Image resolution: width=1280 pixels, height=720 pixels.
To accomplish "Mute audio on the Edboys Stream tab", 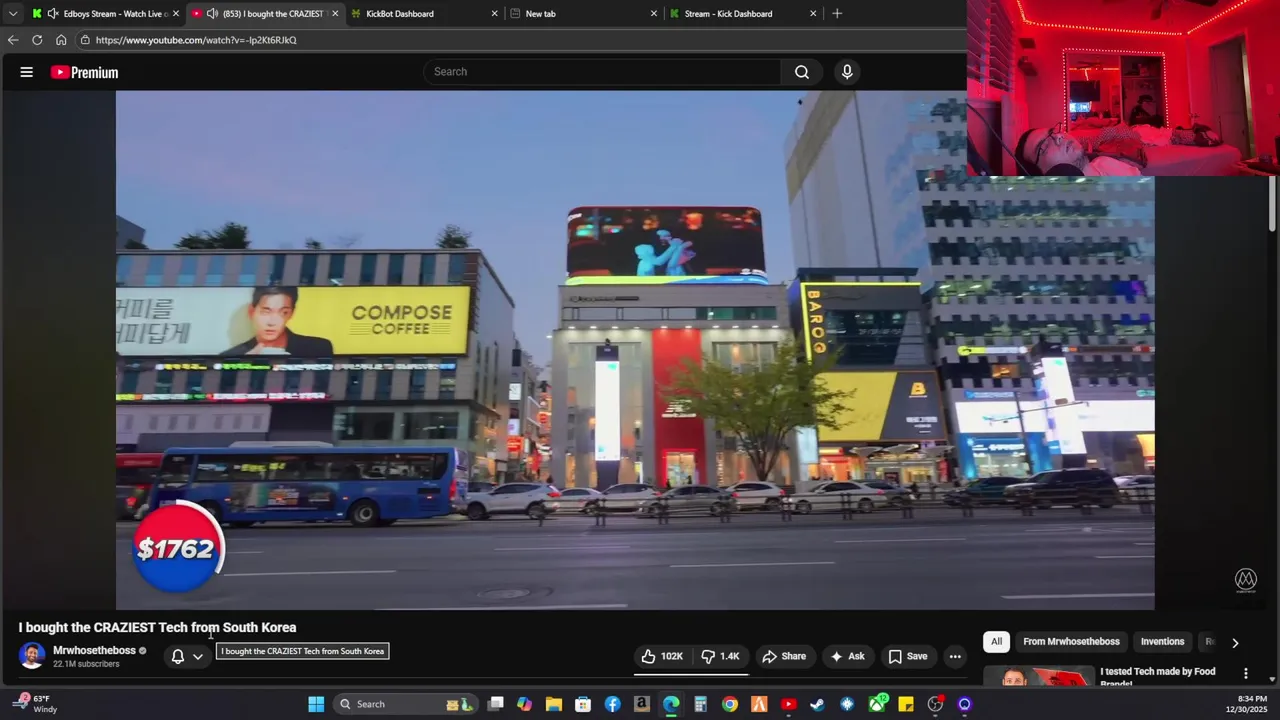I will [53, 14].
